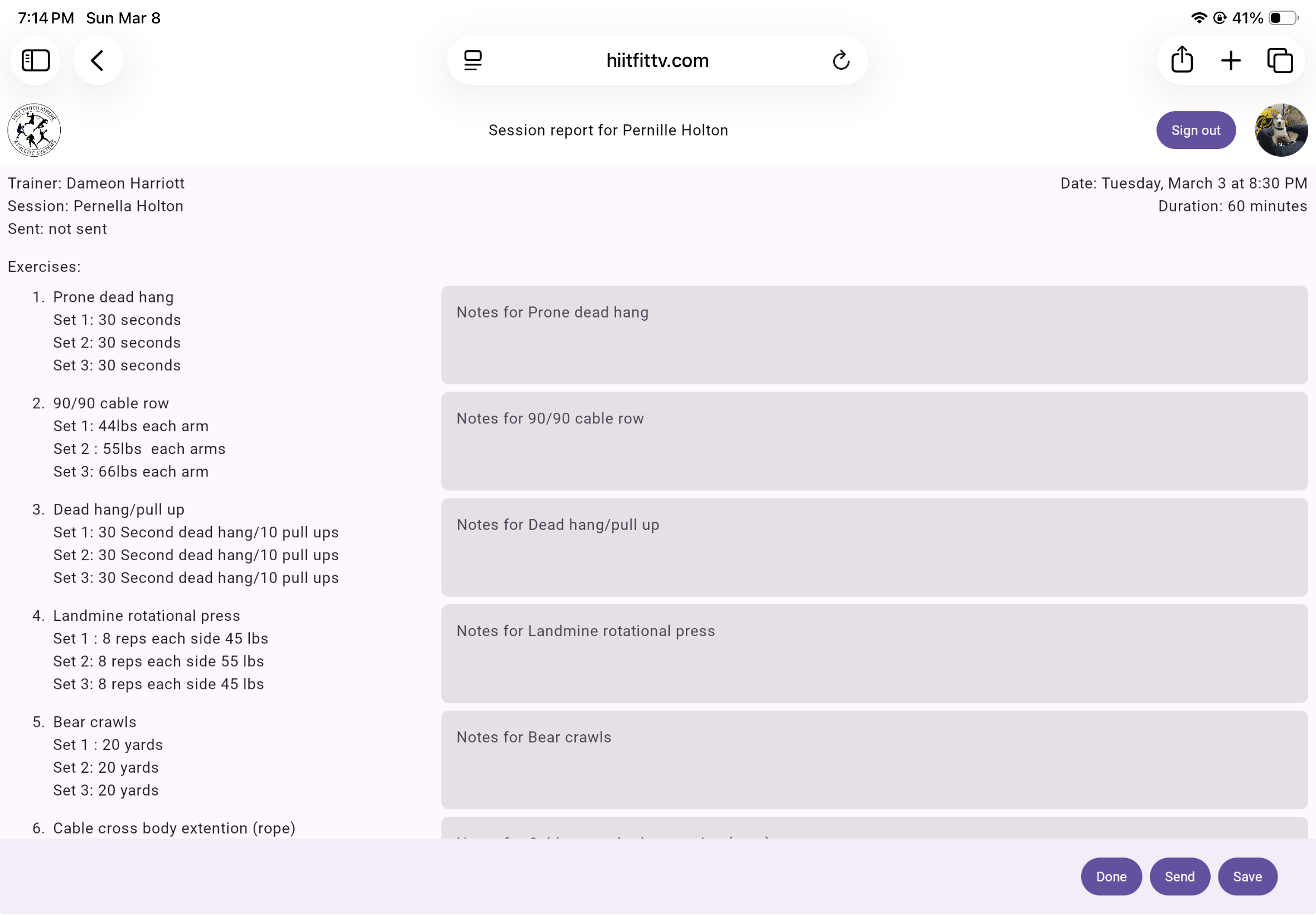The height and width of the screenshot is (915, 1316).
Task: Enter Notes for Landmine rotational press field
Action: point(874,653)
